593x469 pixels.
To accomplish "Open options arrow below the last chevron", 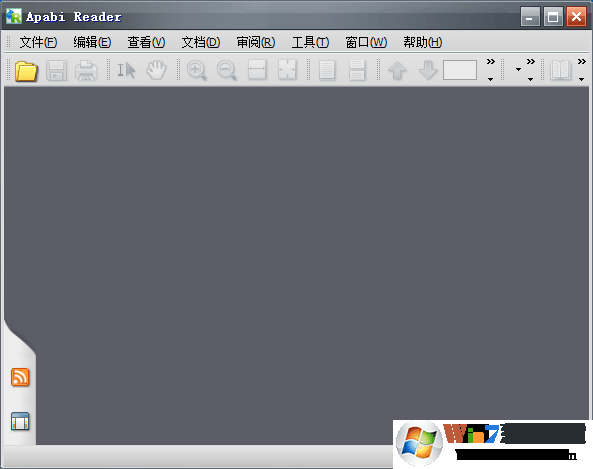I will [582, 79].
